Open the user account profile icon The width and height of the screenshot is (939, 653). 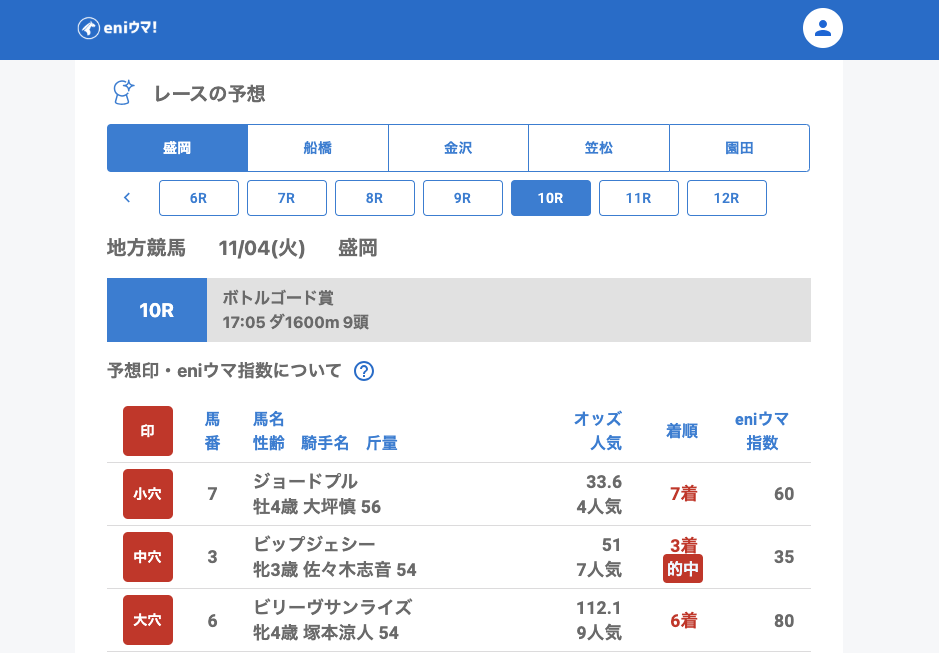point(823,28)
